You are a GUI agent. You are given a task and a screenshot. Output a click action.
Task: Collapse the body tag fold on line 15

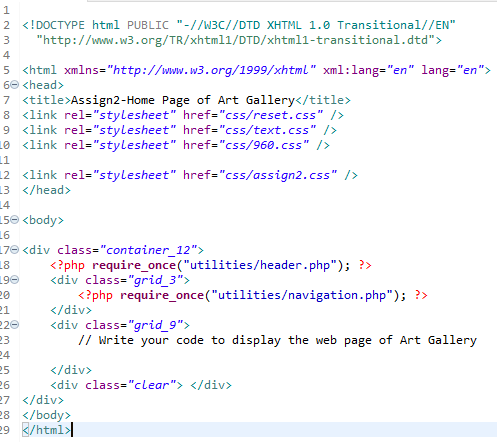click(14, 220)
